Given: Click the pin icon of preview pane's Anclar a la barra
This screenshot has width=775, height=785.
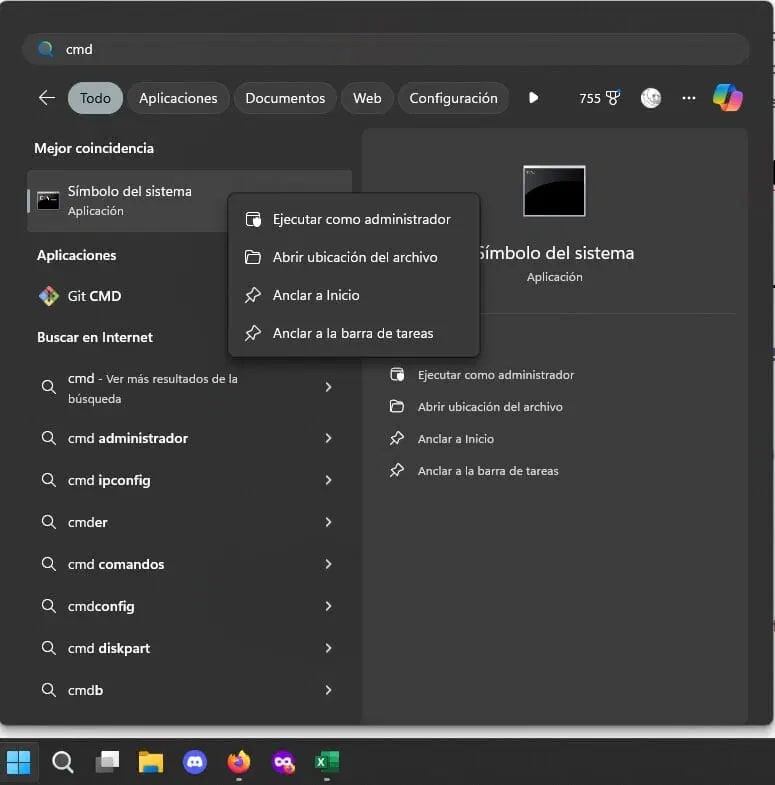Looking at the screenshot, I should [397, 471].
